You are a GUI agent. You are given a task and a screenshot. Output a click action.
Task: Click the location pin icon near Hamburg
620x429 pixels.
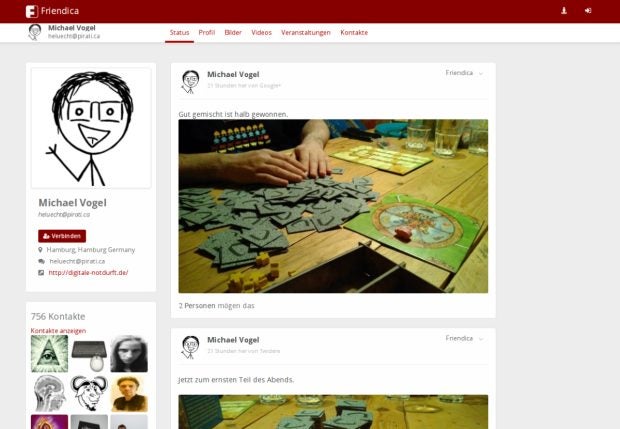pyautogui.click(x=40, y=250)
